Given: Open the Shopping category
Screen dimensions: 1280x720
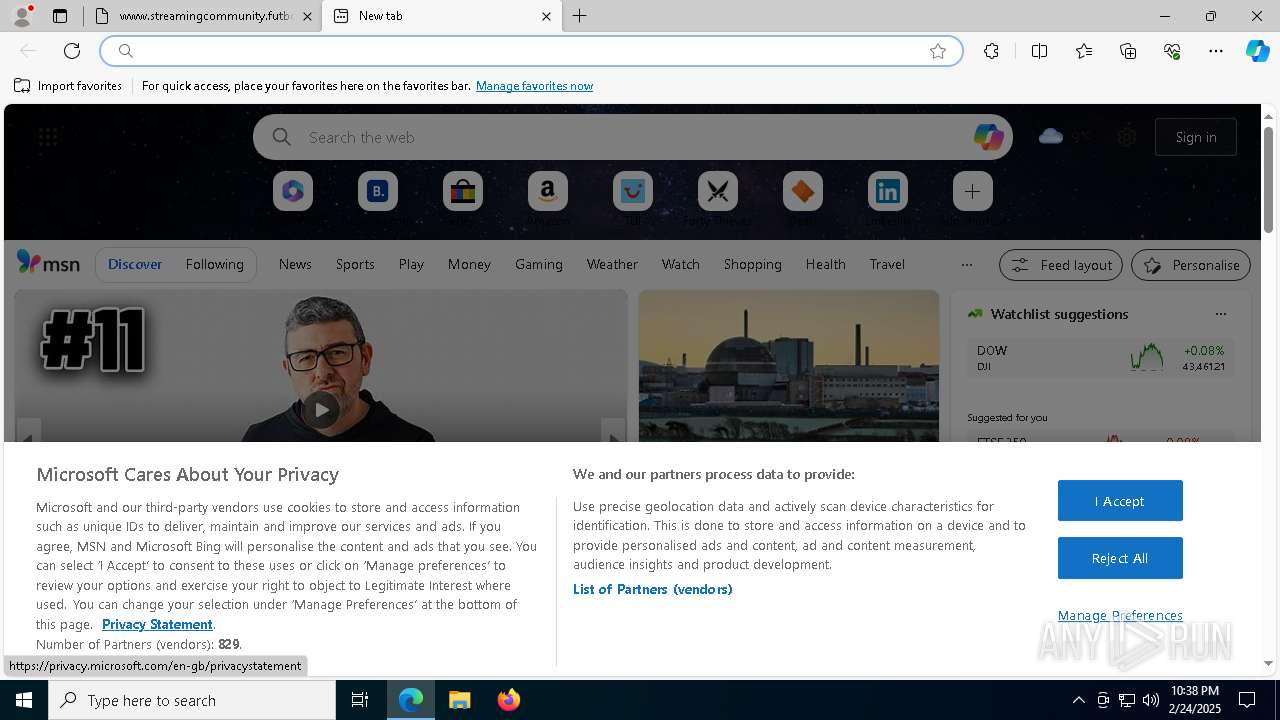Looking at the screenshot, I should (753, 264).
